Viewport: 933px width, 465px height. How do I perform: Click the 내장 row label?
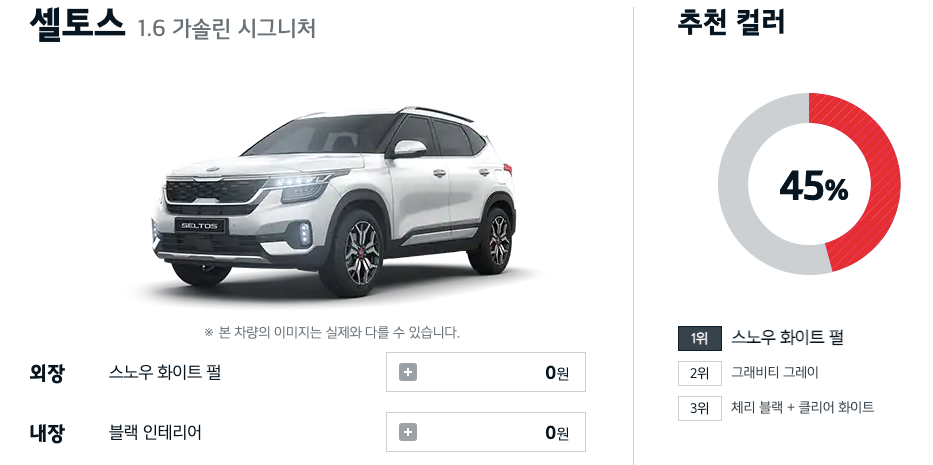pyautogui.click(x=47, y=433)
